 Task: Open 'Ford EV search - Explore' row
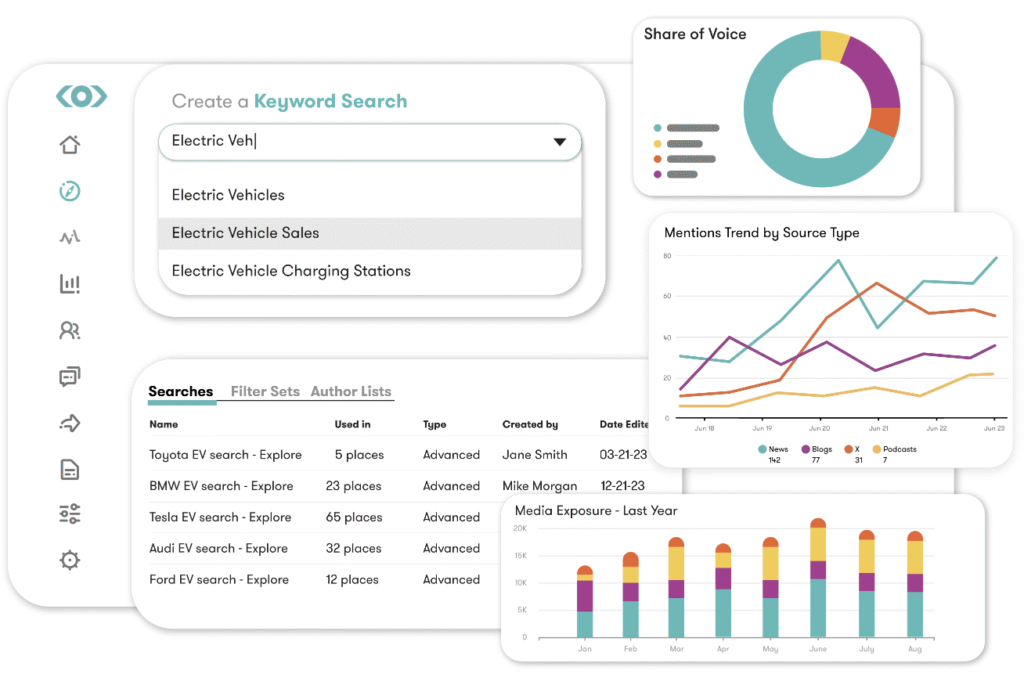tap(219, 580)
